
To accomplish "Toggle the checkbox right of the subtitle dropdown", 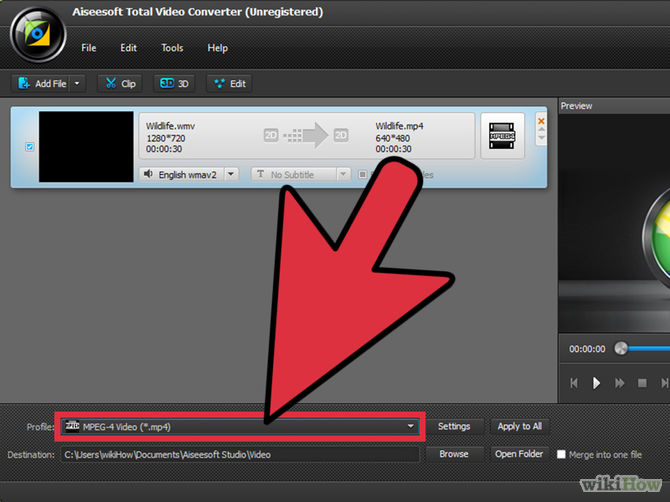I will [362, 174].
